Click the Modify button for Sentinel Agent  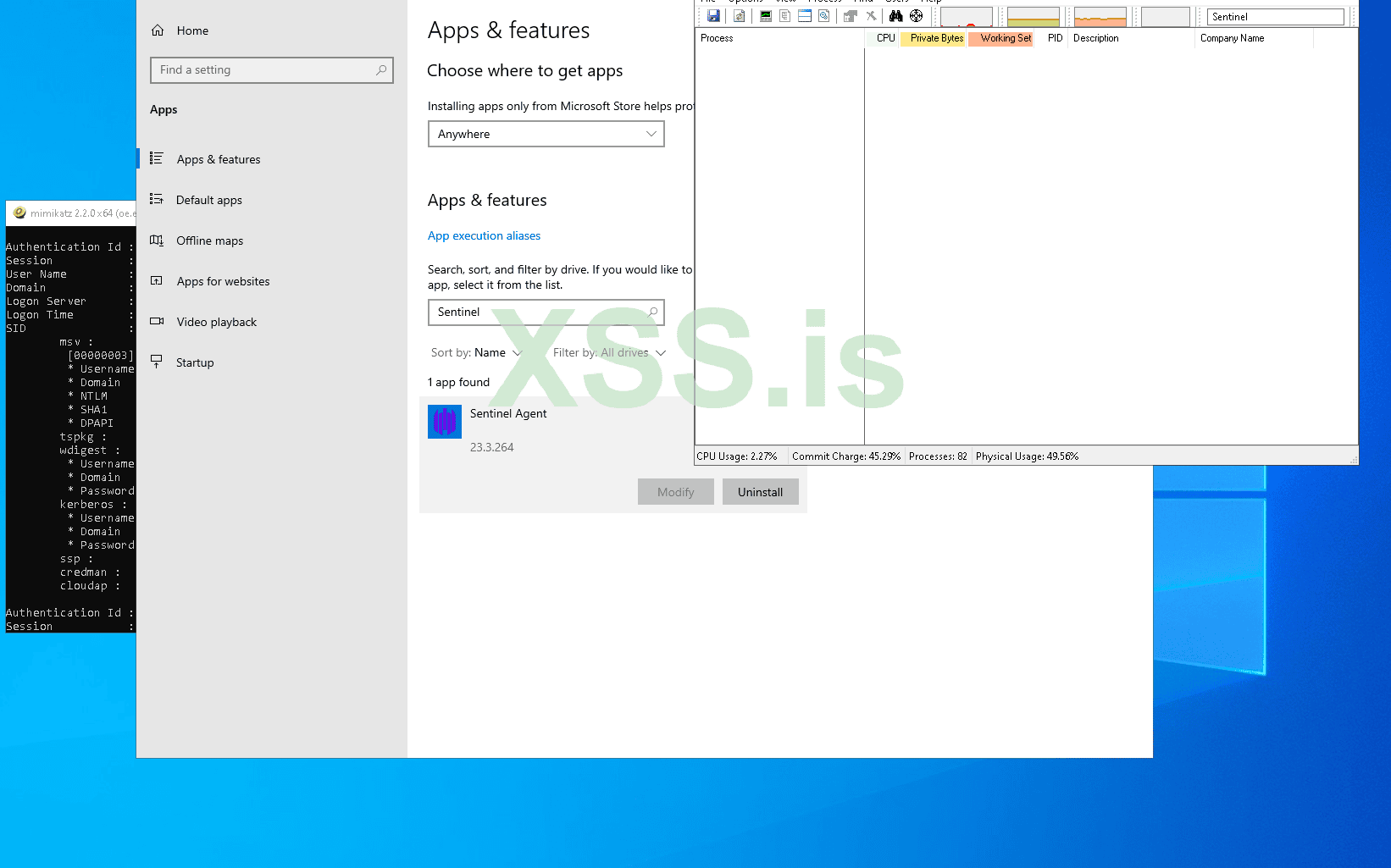(x=675, y=492)
